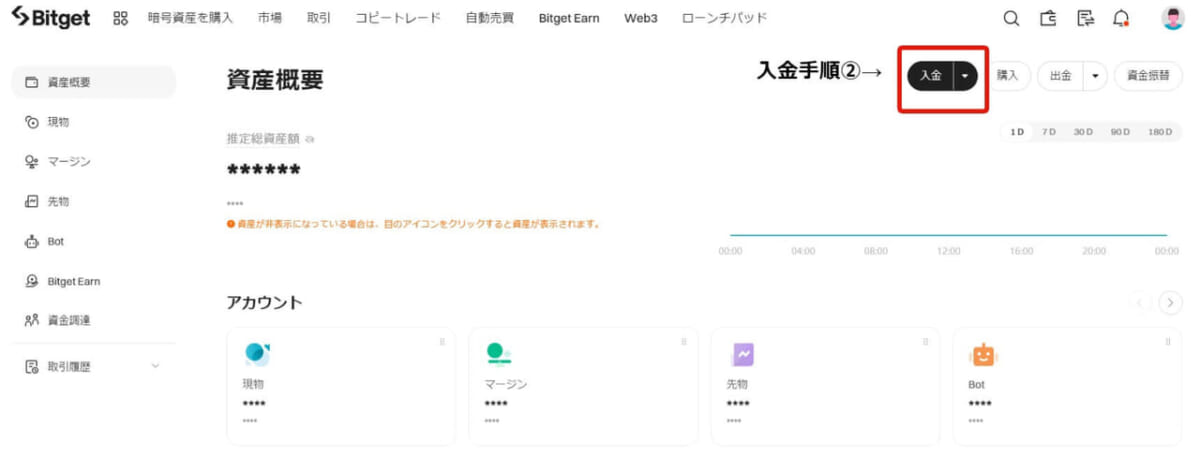
Task: Select the 30D chart range
Action: (x=1083, y=132)
